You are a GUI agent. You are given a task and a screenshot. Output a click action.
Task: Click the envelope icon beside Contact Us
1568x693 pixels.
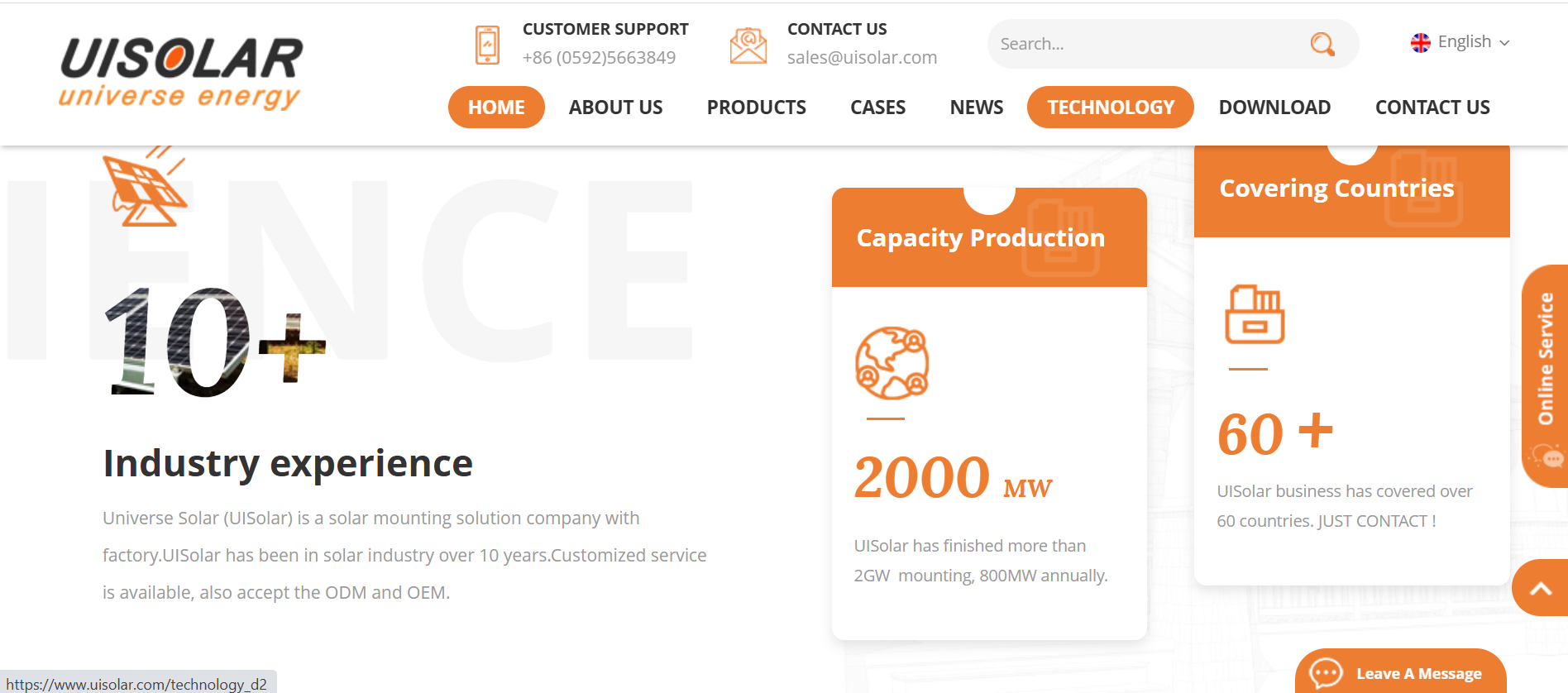[x=748, y=45]
